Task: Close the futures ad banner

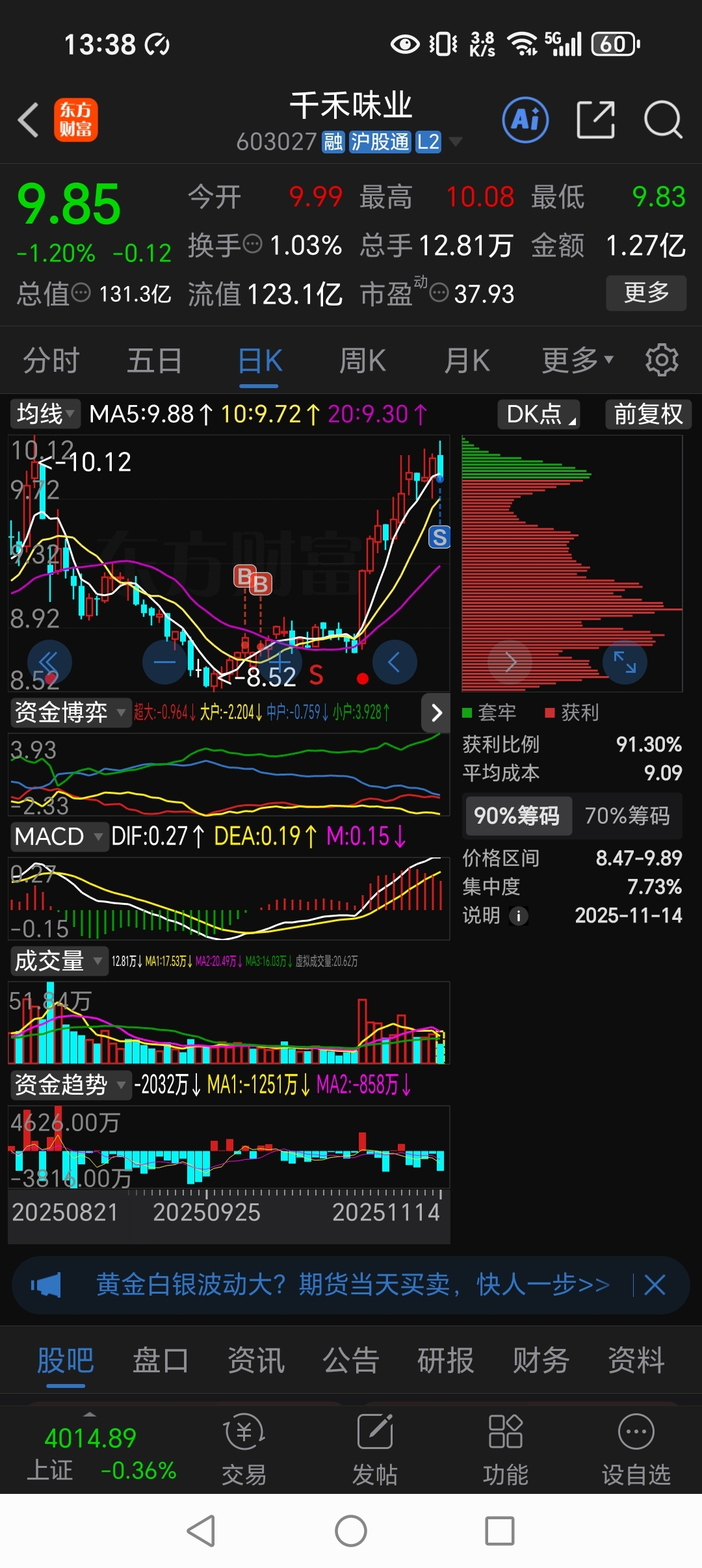Action: pyautogui.click(x=655, y=1285)
